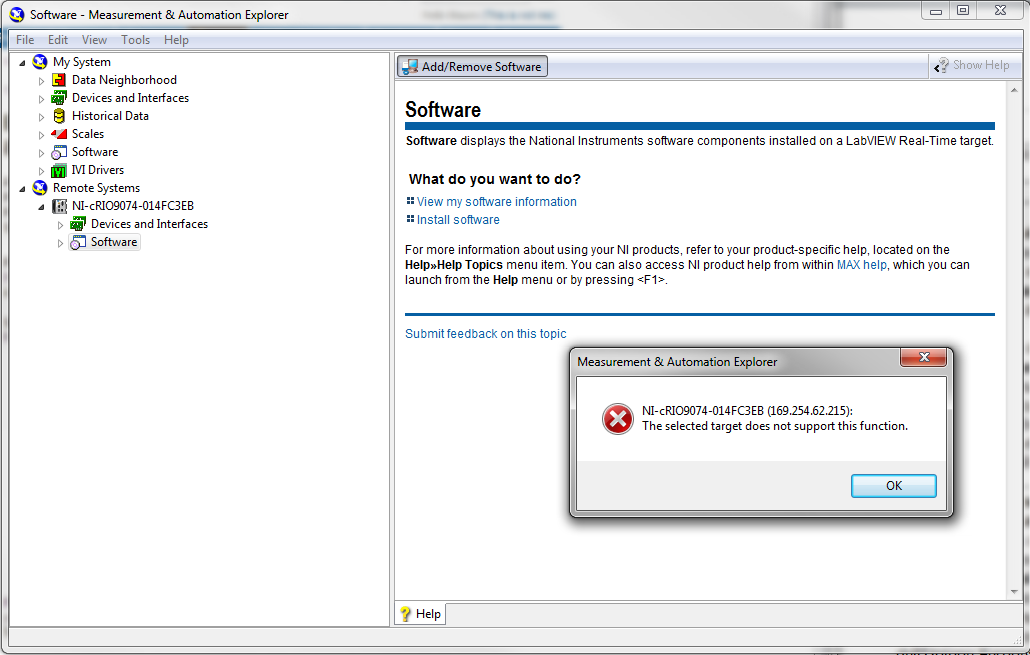Expand the Data Neighborhood node
Screen dimensions: 1030x655
[x=41, y=81]
